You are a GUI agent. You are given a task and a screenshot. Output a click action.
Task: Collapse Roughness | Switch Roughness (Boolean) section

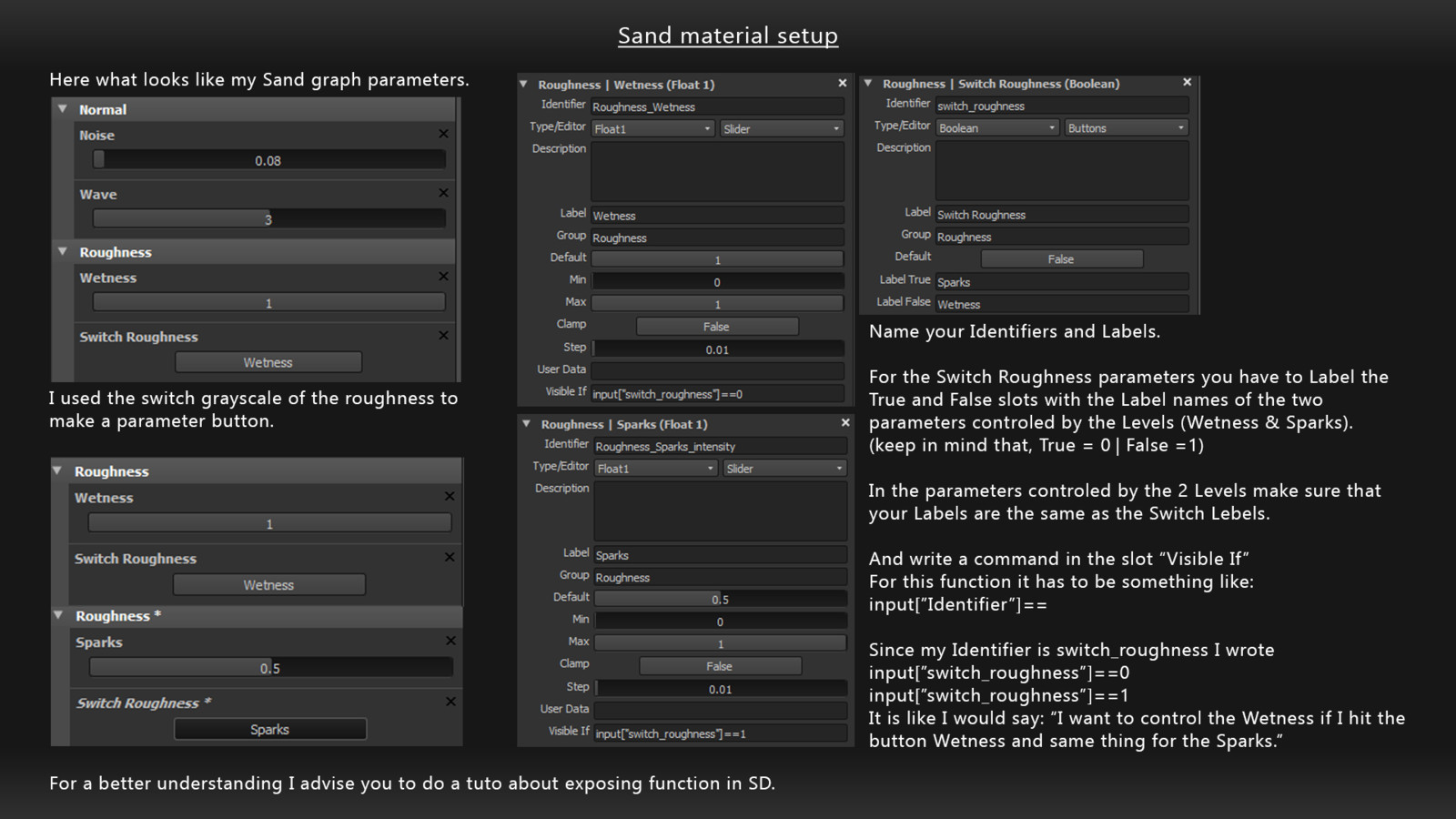coord(867,84)
